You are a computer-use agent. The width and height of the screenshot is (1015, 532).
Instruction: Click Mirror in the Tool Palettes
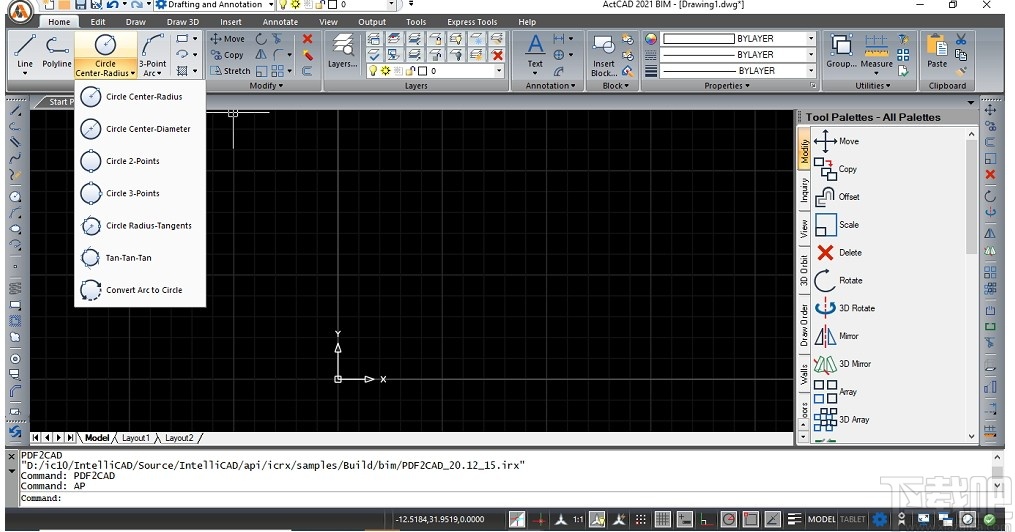tap(836, 336)
